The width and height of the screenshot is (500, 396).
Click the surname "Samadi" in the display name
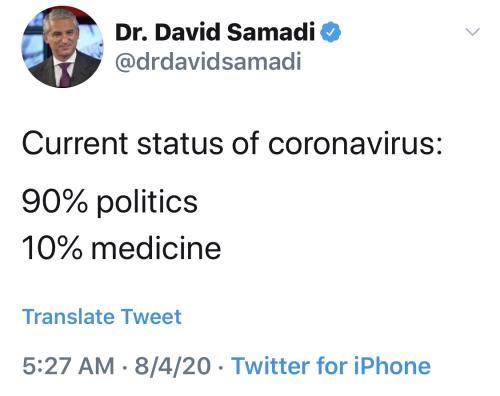pos(271,32)
